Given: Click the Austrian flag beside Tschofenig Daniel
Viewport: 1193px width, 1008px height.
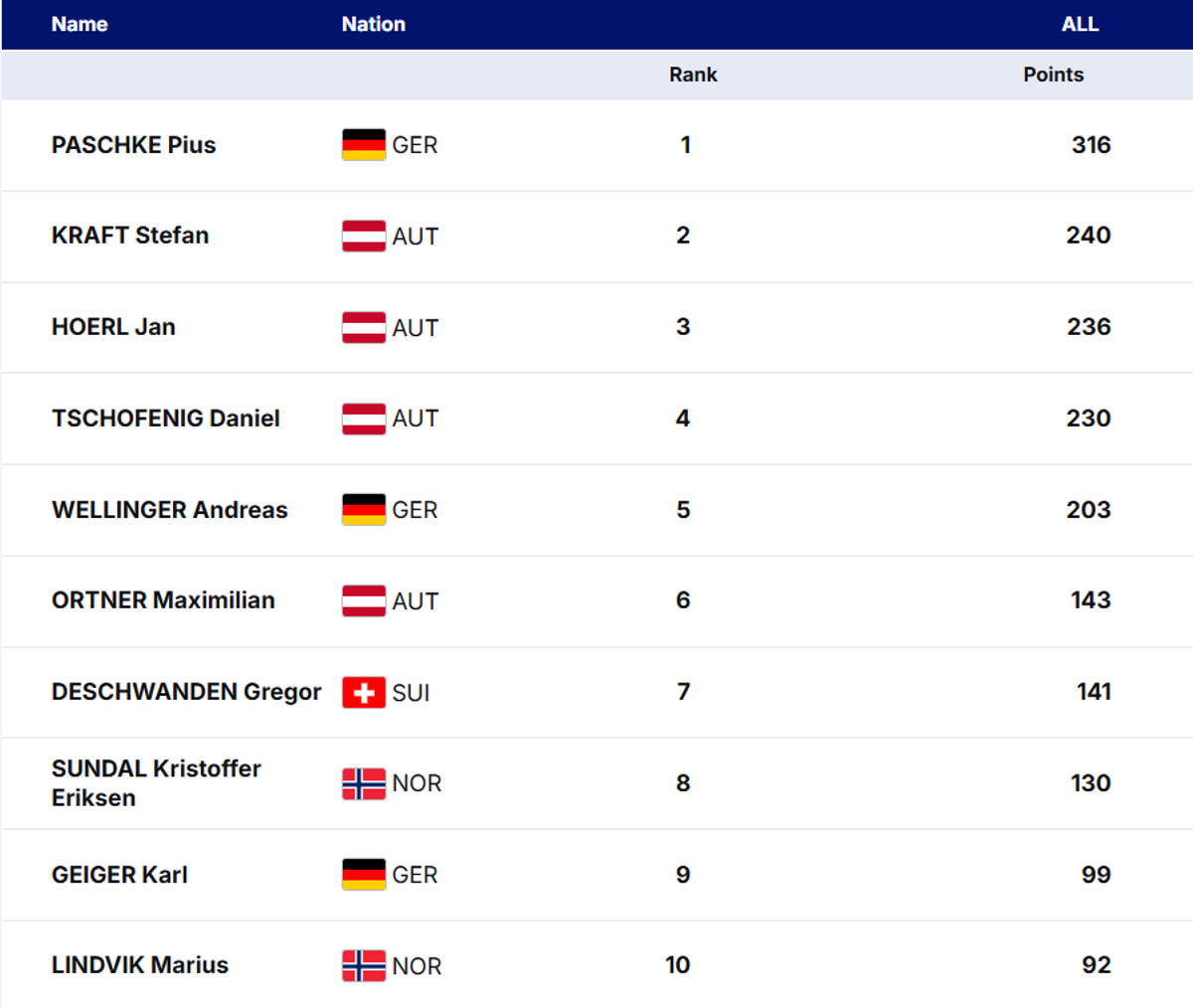Looking at the screenshot, I should 364,419.
